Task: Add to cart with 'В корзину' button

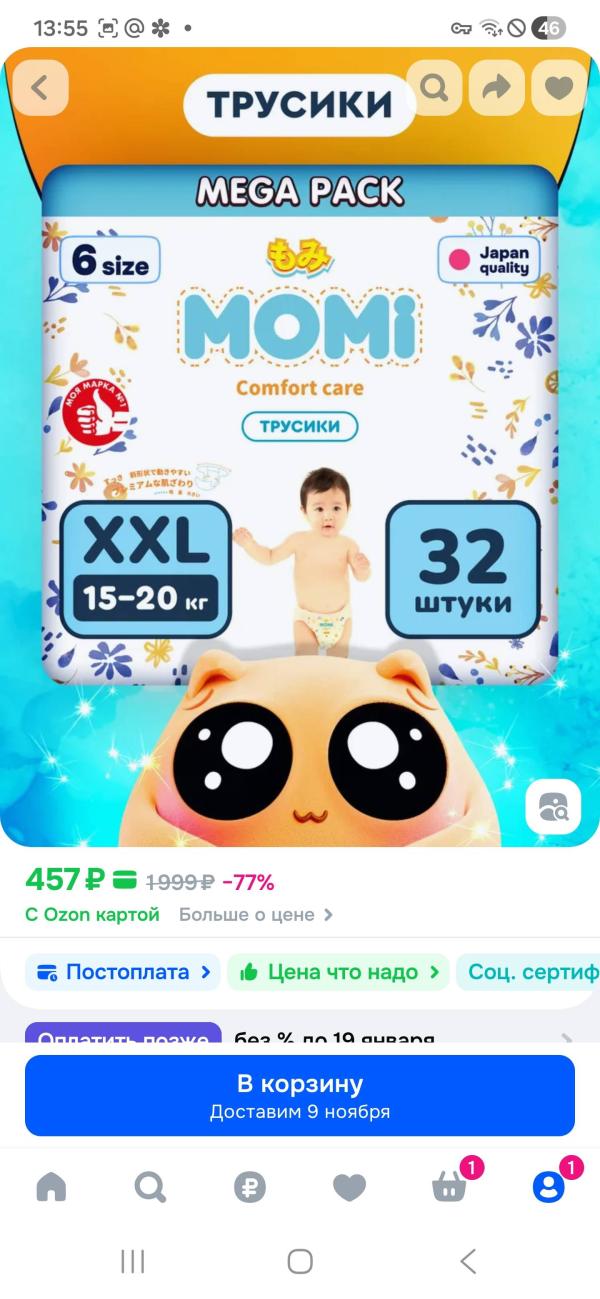Action: [300, 1096]
